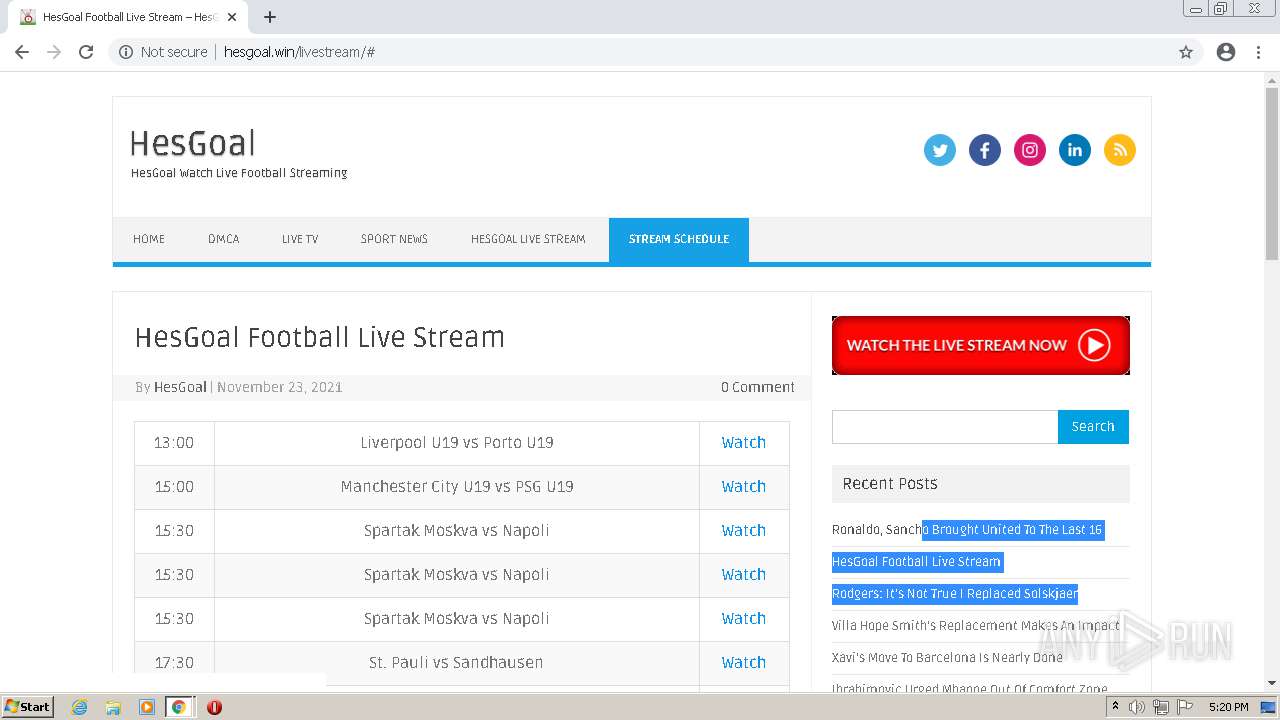The height and width of the screenshot is (720, 1280).
Task: Open Xavi's Move To Barcelona post
Action: (x=947, y=657)
